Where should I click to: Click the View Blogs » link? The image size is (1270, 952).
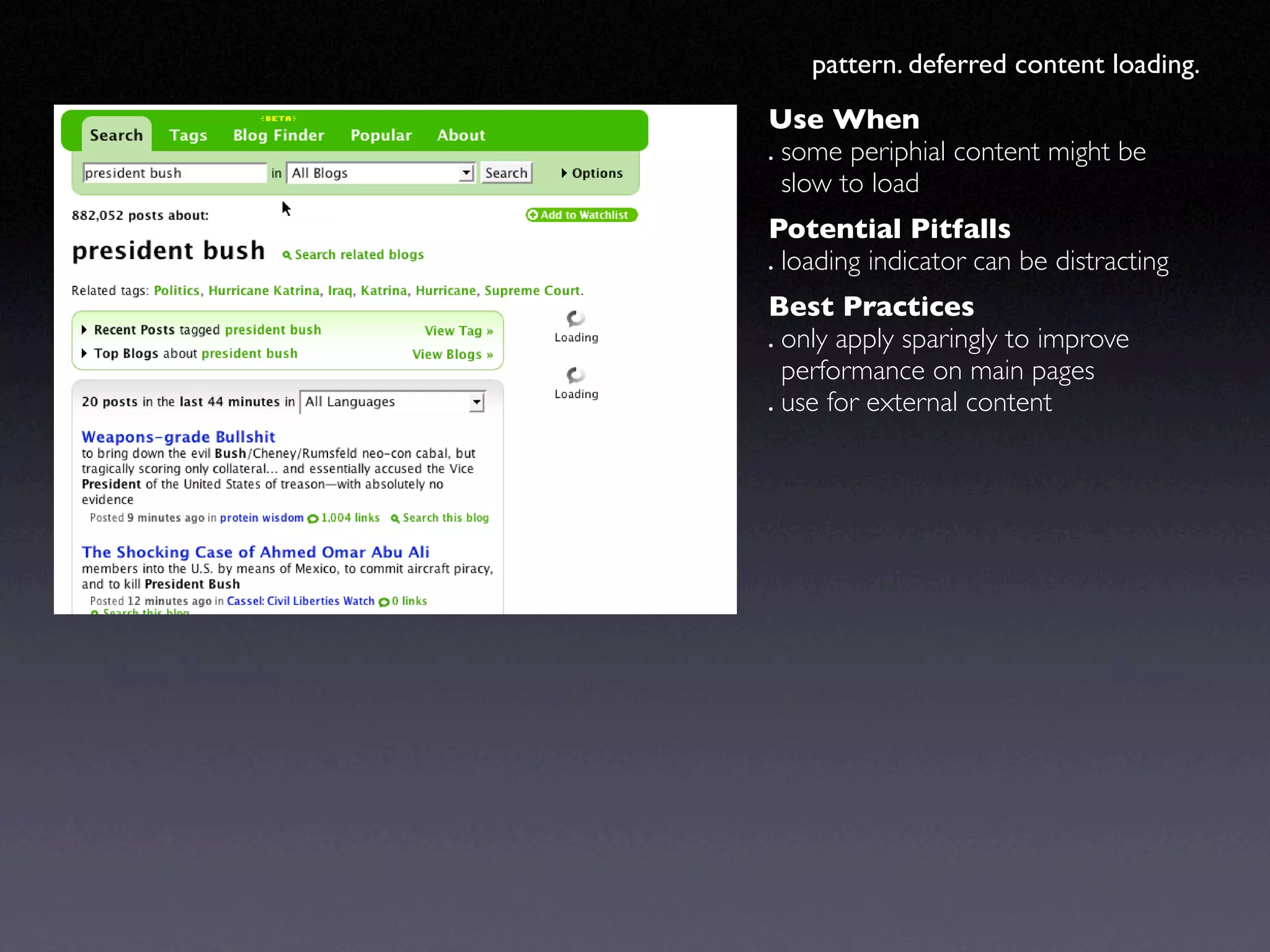point(453,355)
